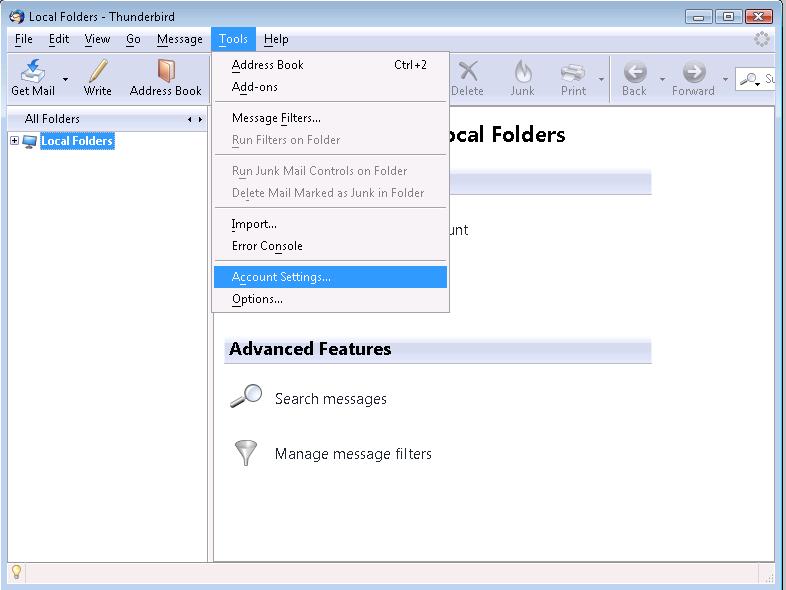
Task: Click the Forward arrow icon
Action: pos(694,72)
